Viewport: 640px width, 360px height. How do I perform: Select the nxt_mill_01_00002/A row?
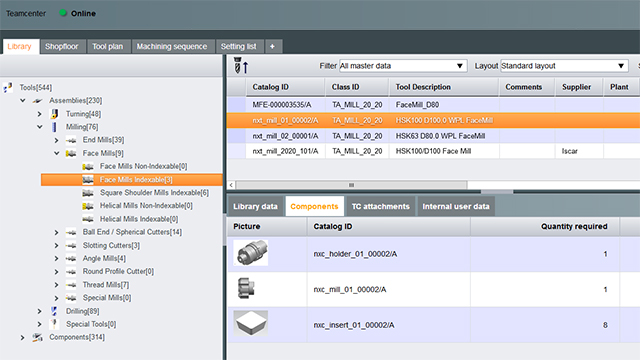pyautogui.click(x=433, y=120)
